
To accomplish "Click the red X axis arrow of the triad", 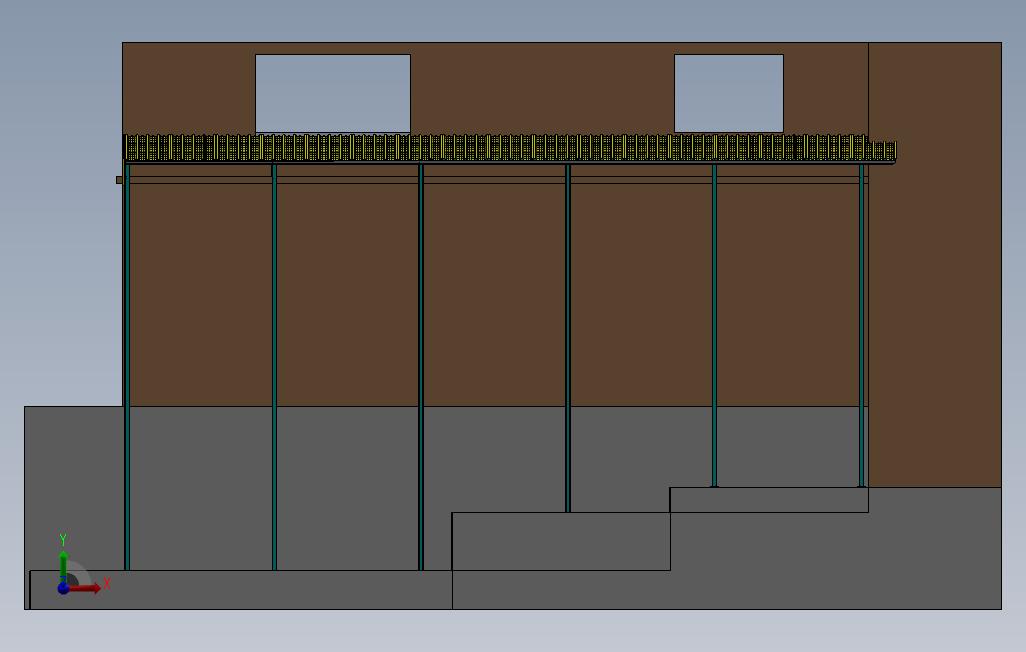I will (86, 588).
